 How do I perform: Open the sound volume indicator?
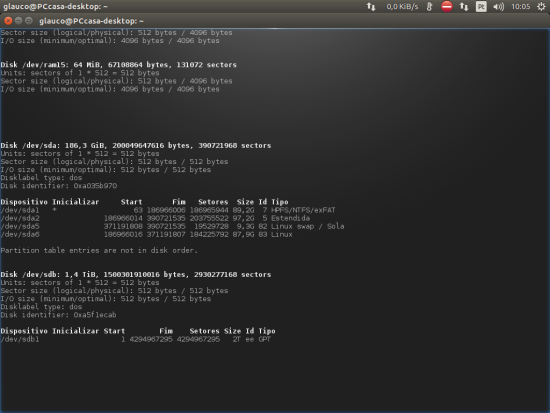498,6
